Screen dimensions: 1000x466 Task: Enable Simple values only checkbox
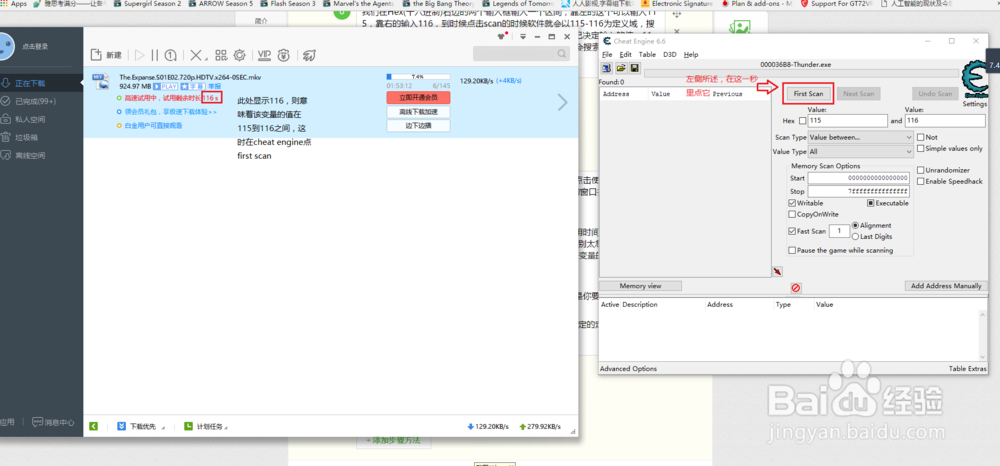[920, 149]
